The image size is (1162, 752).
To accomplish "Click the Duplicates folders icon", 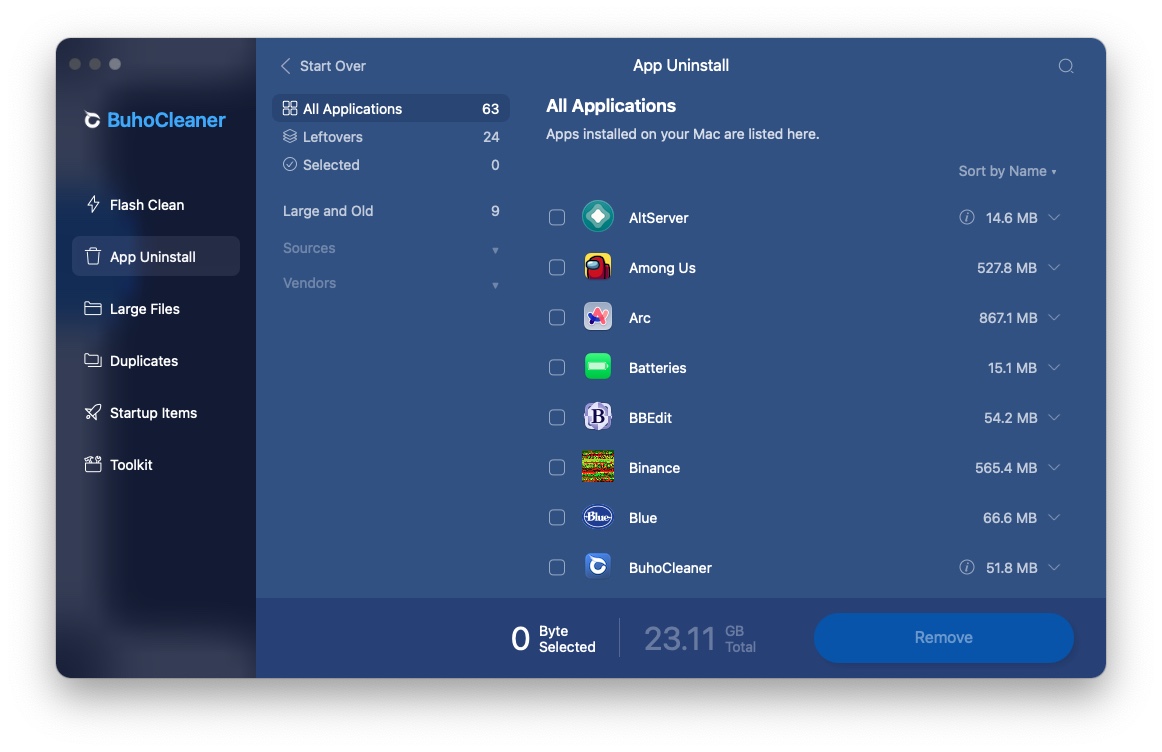I will [93, 360].
